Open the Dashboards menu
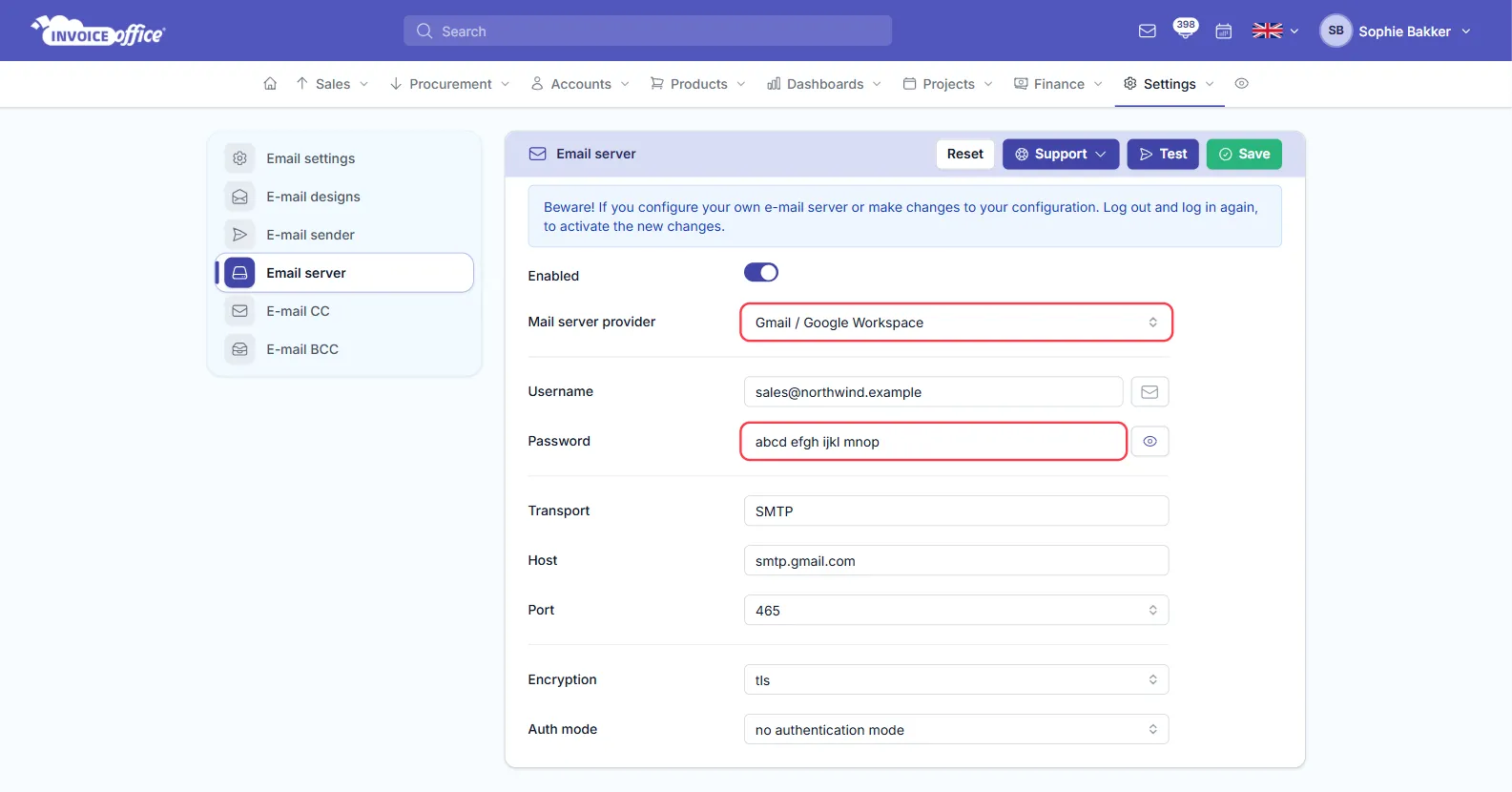Image resolution: width=1512 pixels, height=792 pixels. click(824, 84)
